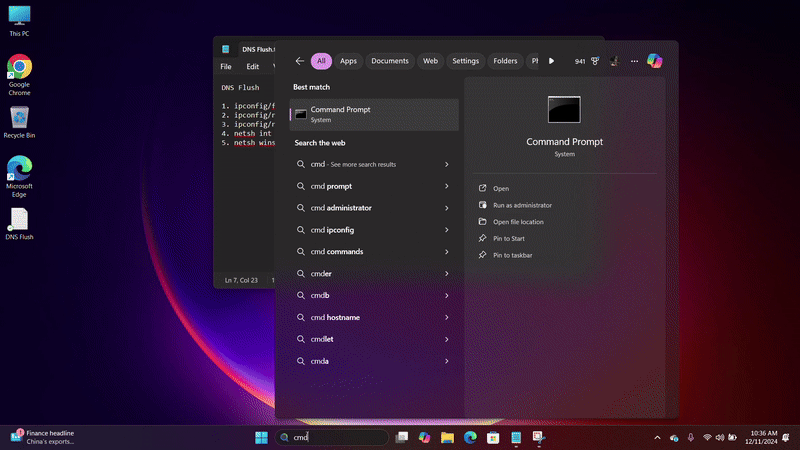Expand the 'cmder' suggestion arrow
The height and width of the screenshot is (450, 800).
point(446,274)
